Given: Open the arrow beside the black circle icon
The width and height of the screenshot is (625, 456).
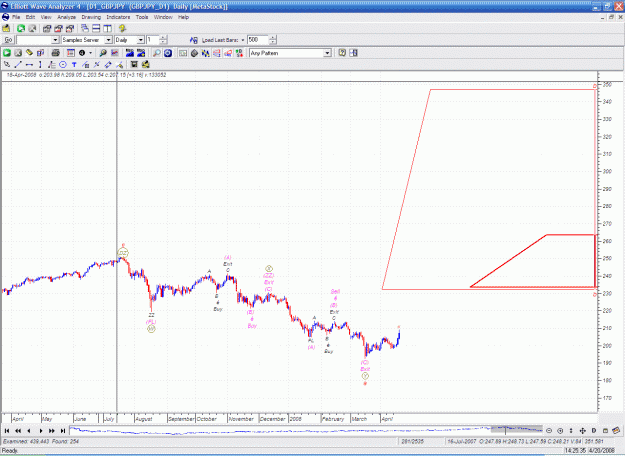Looking at the screenshot, I should coord(90,53).
